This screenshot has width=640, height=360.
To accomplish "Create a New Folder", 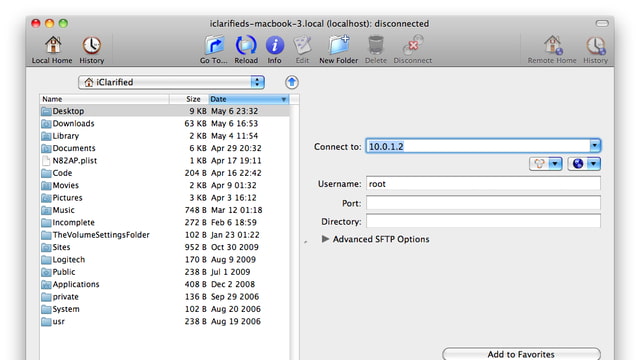I will (338, 50).
